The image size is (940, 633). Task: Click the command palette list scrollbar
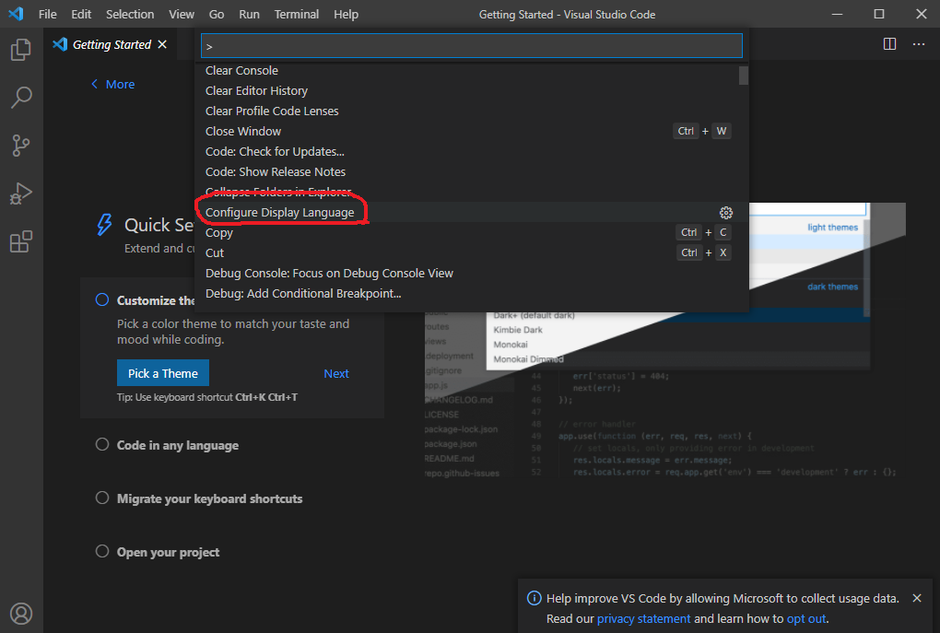pyautogui.click(x=743, y=76)
